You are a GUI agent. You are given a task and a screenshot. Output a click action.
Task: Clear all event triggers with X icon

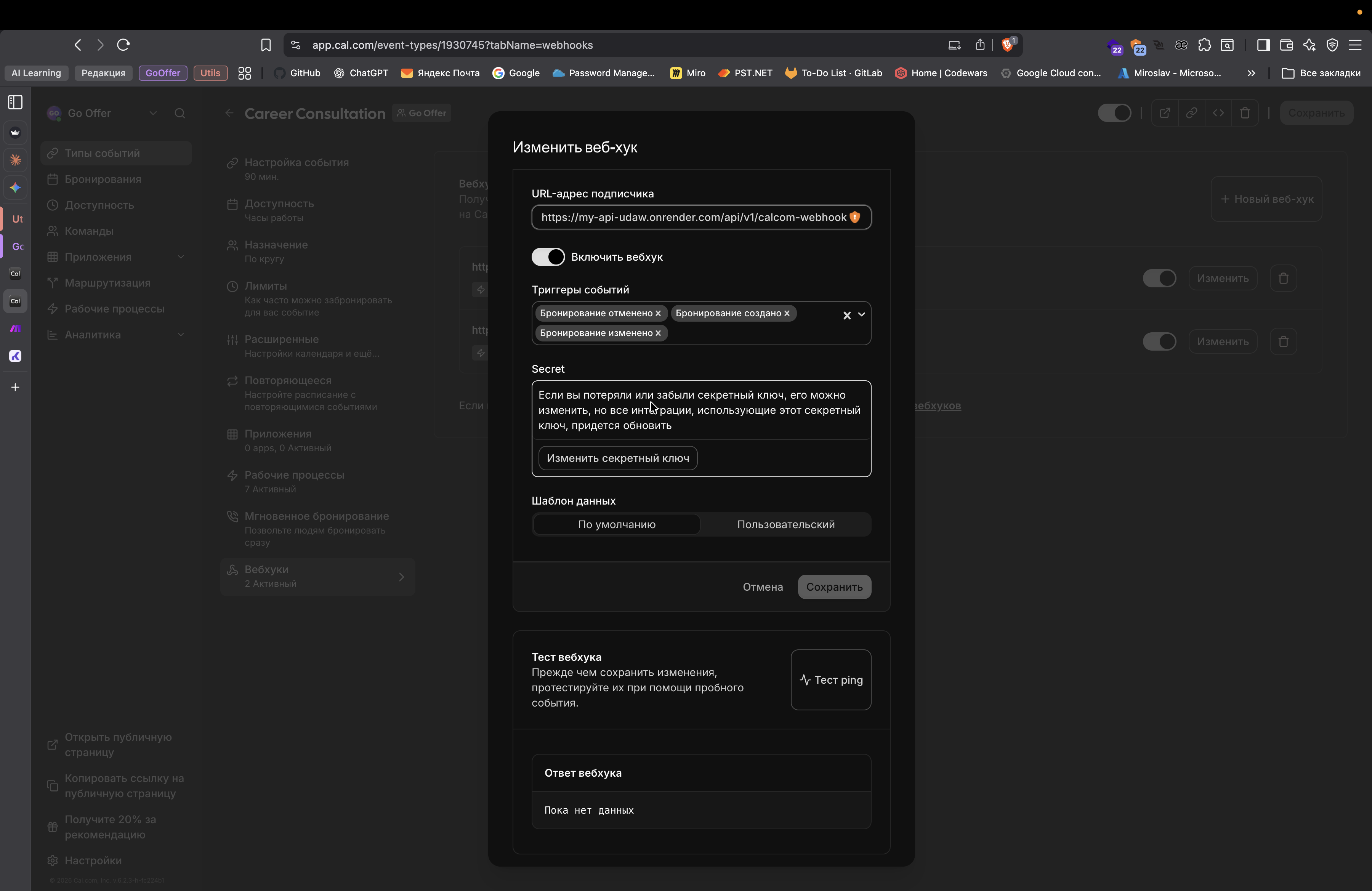pos(847,315)
